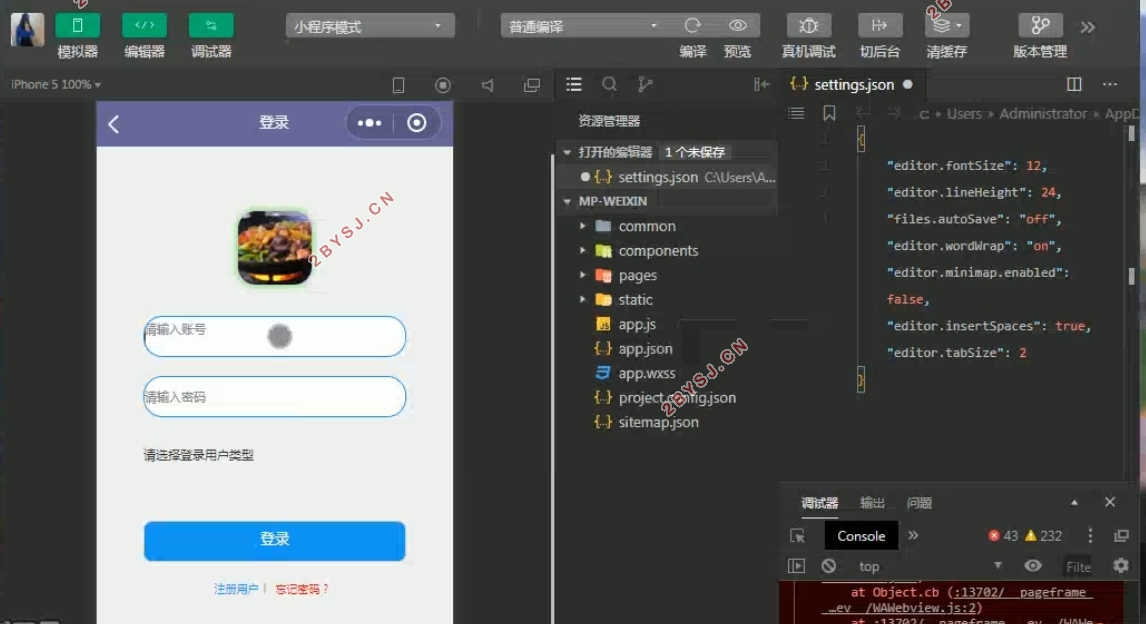Toggle the console live expression eye
1146x624 pixels.
click(x=1032, y=566)
